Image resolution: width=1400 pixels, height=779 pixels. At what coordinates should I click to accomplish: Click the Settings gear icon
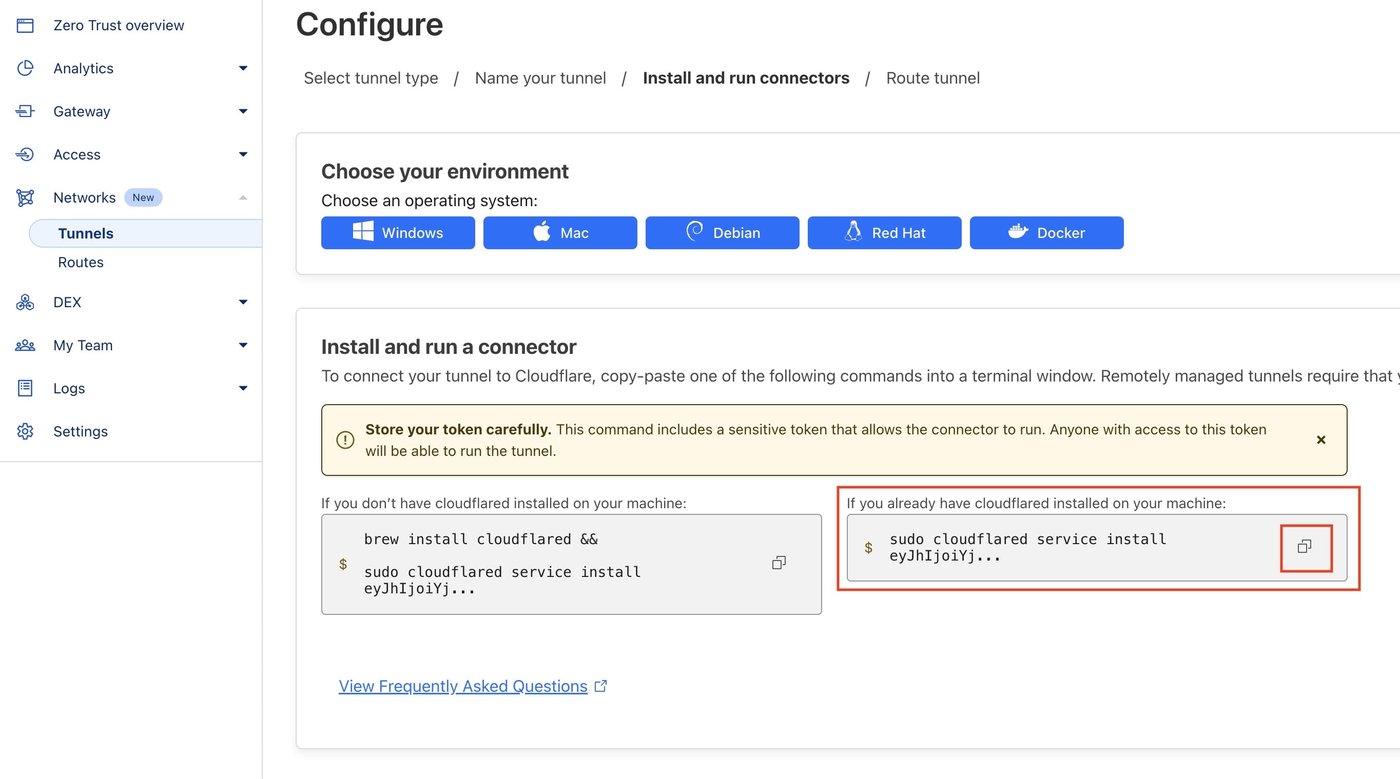25,431
